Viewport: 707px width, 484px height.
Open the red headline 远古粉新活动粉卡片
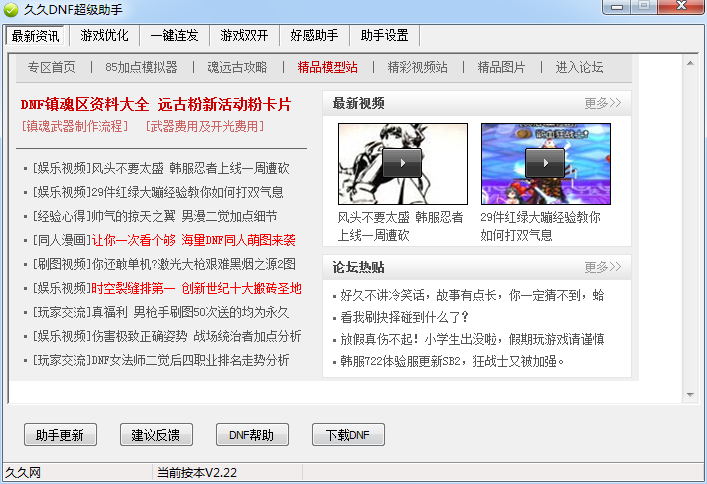click(225, 105)
